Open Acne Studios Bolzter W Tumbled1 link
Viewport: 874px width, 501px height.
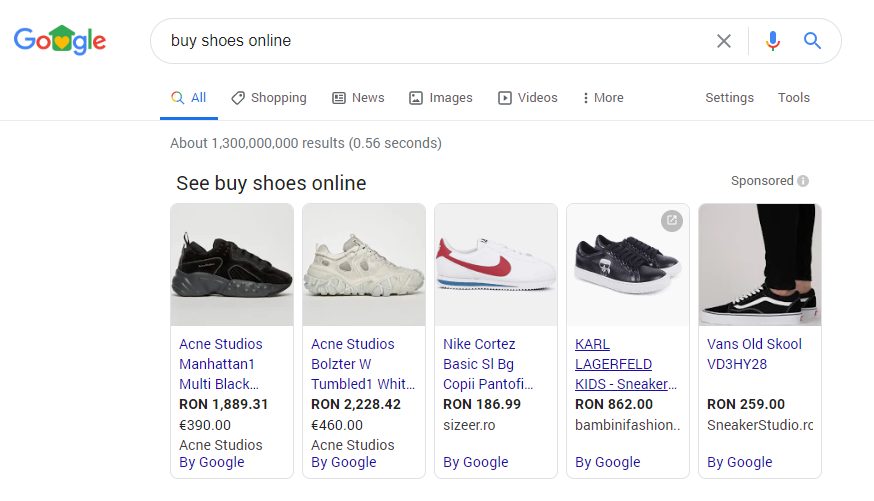coord(363,364)
